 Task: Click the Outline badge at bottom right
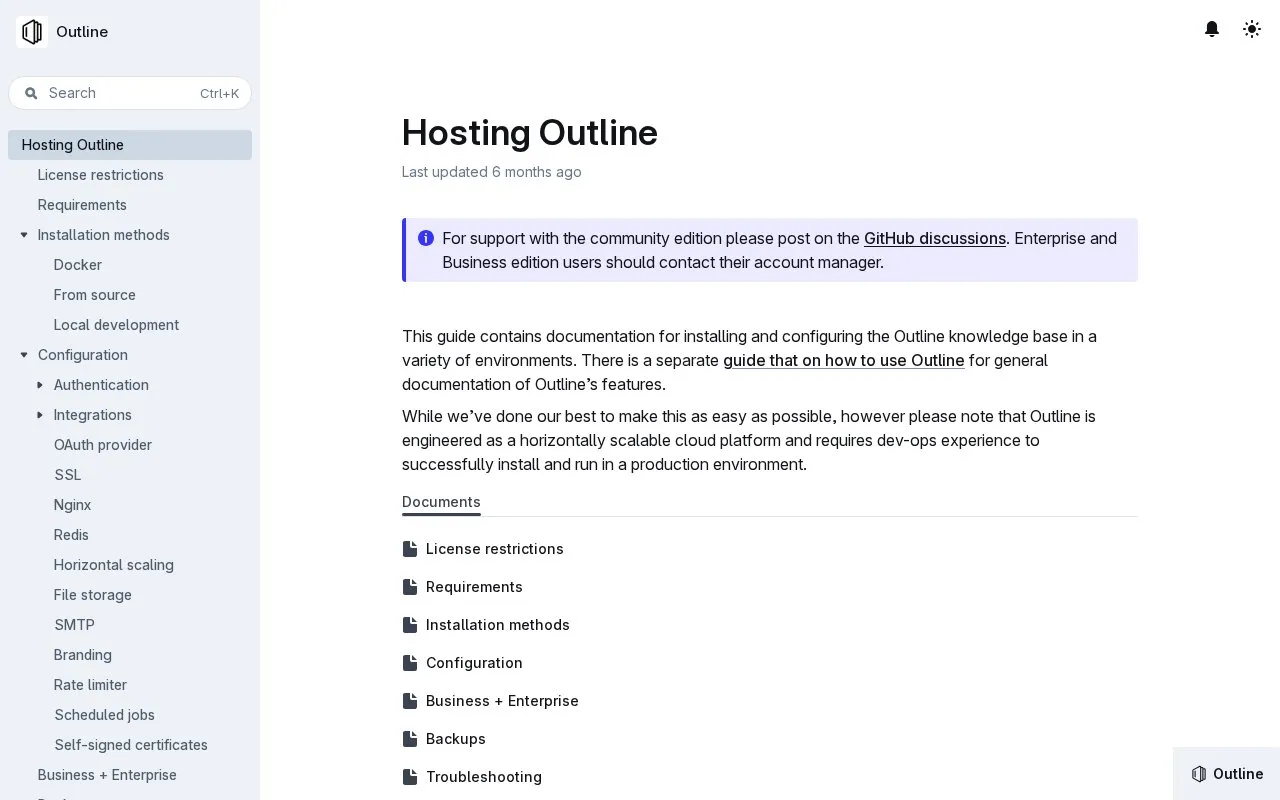click(1227, 774)
